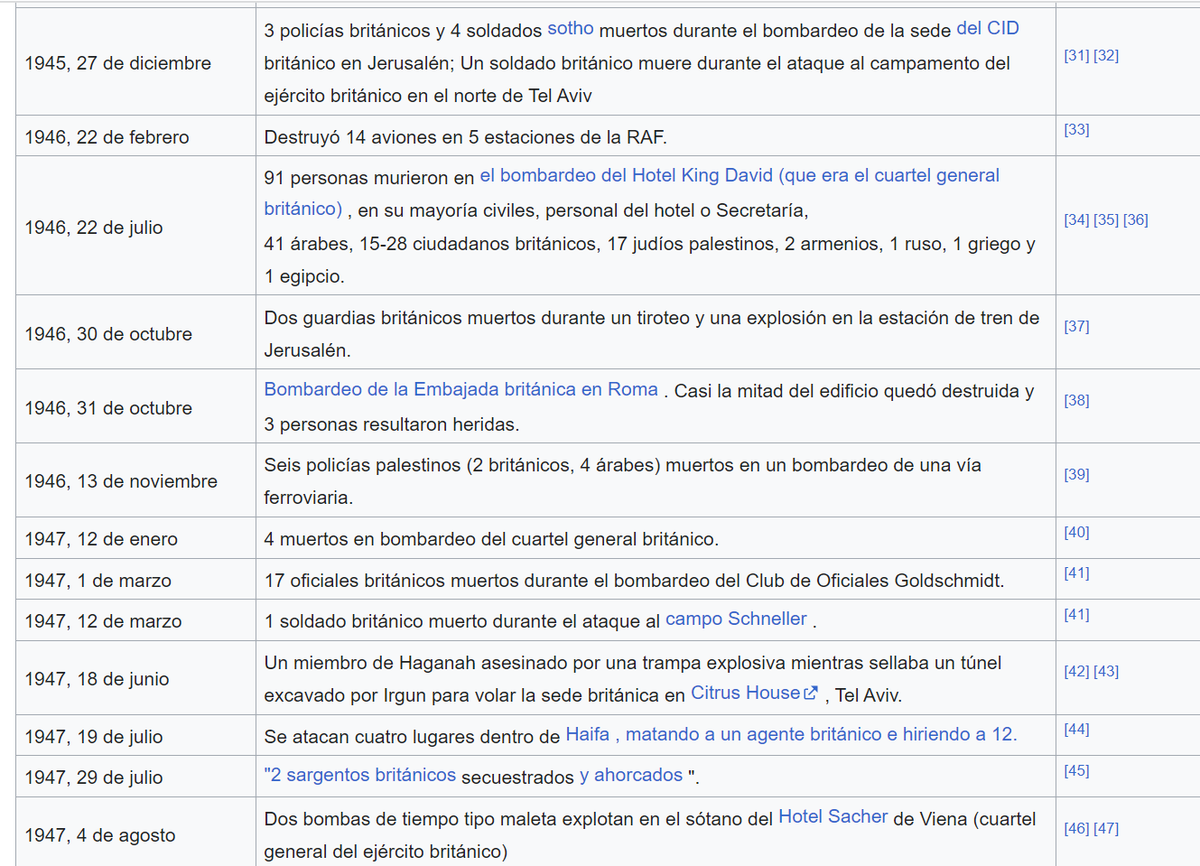This screenshot has height=866, width=1200.
Task: Go to citation [44]
Action: point(1076,730)
